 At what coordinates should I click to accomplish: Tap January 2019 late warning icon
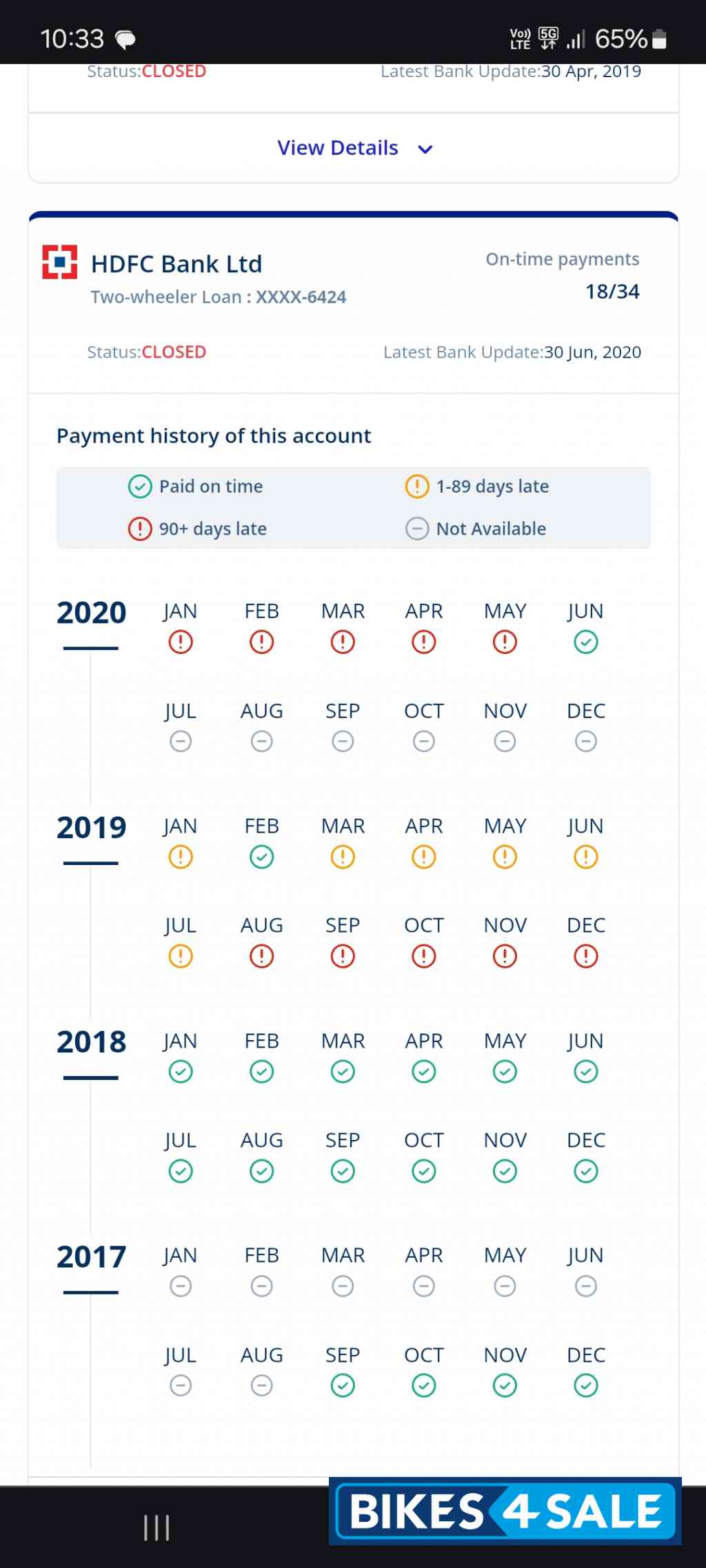tap(181, 857)
